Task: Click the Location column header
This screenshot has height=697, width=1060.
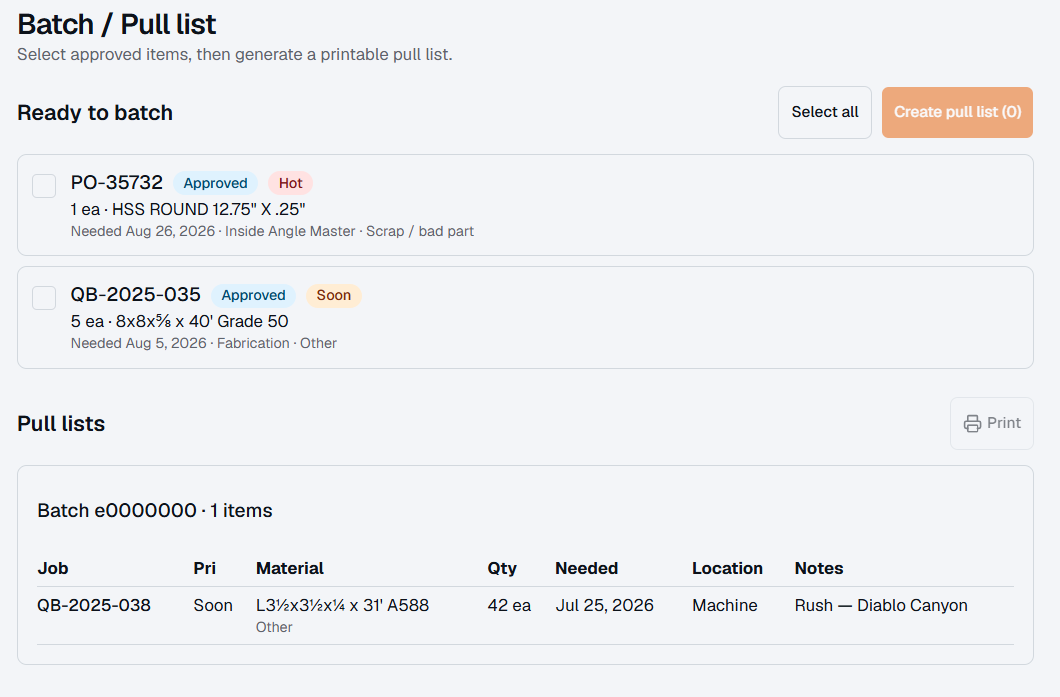Action: pos(727,569)
